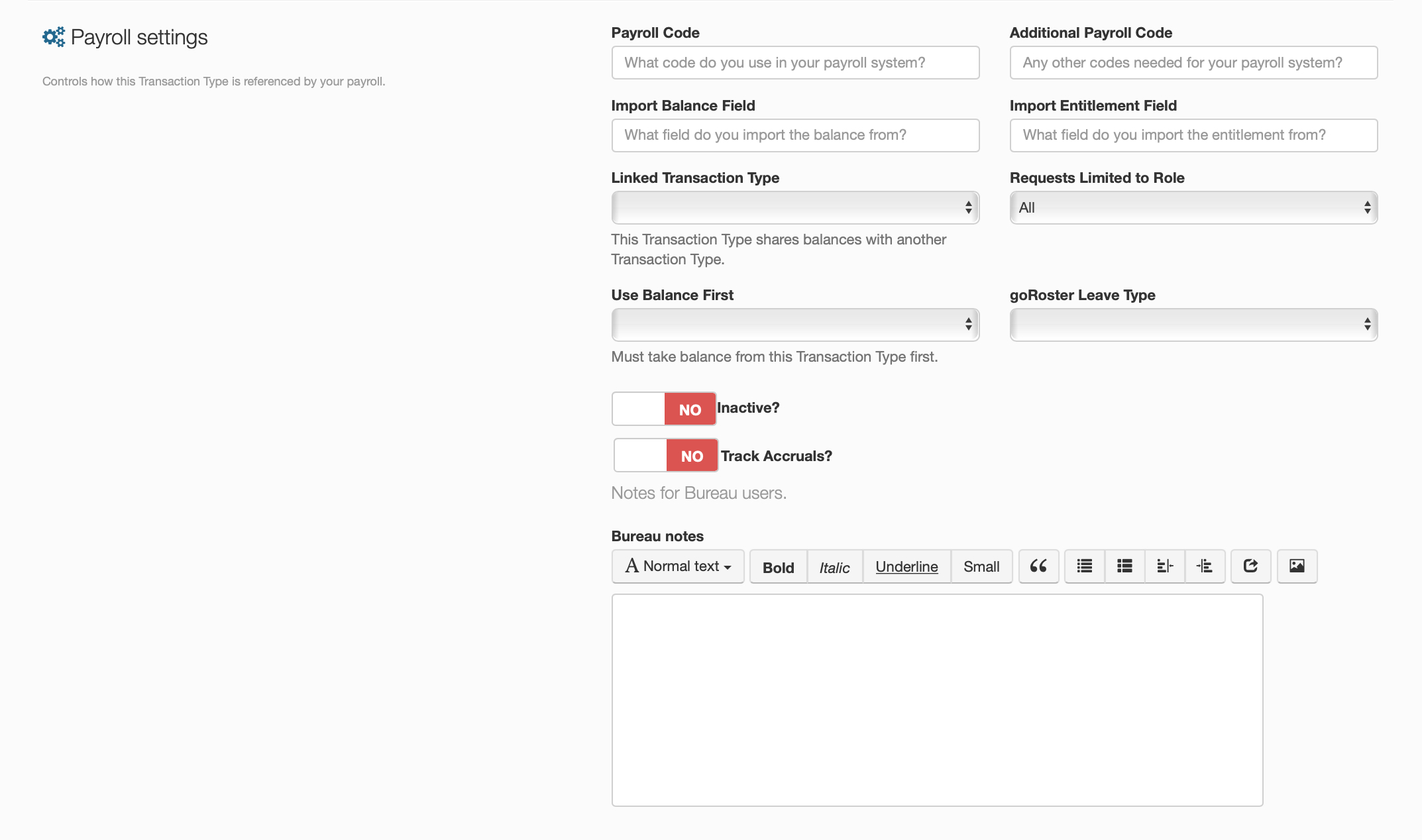The height and width of the screenshot is (840, 1422).
Task: Apply Underline formatting
Action: (906, 567)
